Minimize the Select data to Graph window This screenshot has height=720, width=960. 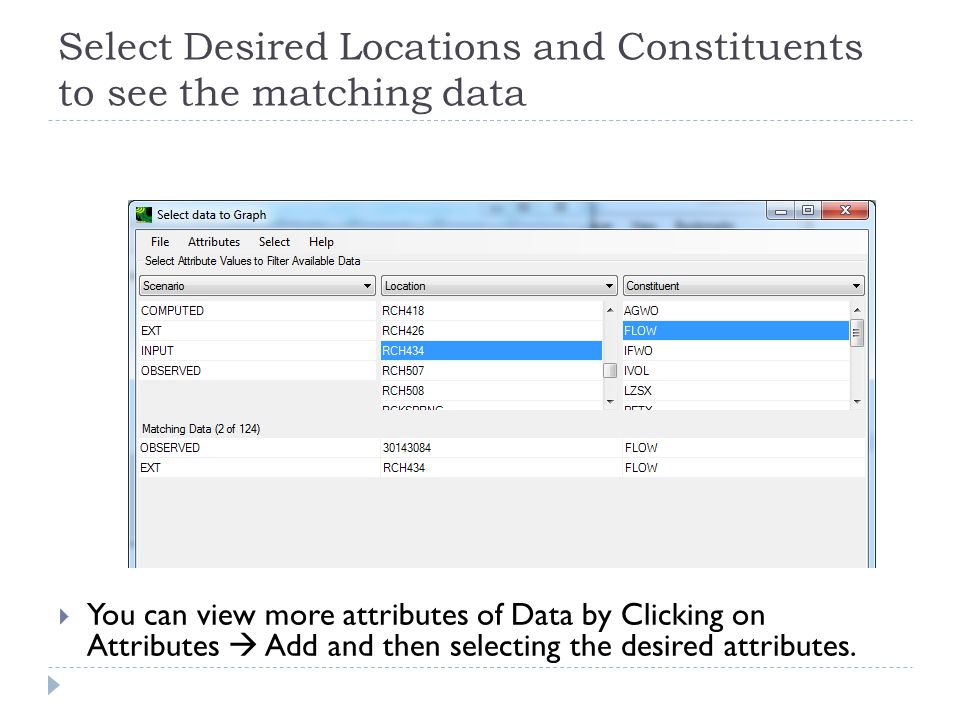(781, 211)
